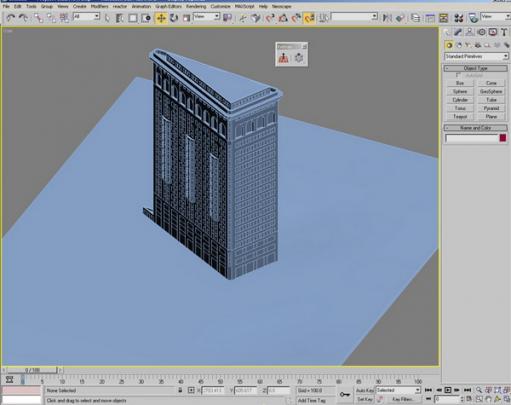
Task: Select the Move tool in toolbar
Action: (161, 18)
